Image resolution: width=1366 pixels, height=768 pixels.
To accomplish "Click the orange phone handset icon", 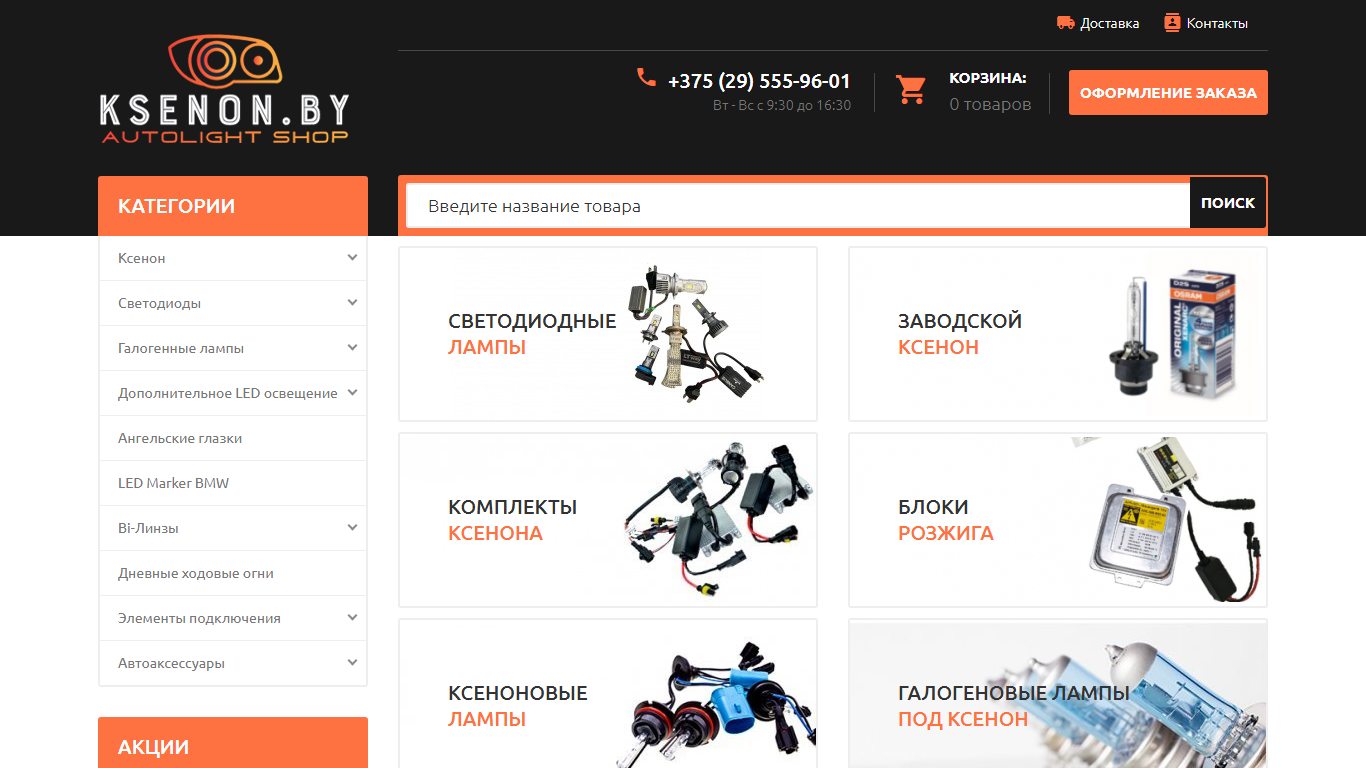I will pyautogui.click(x=647, y=77).
